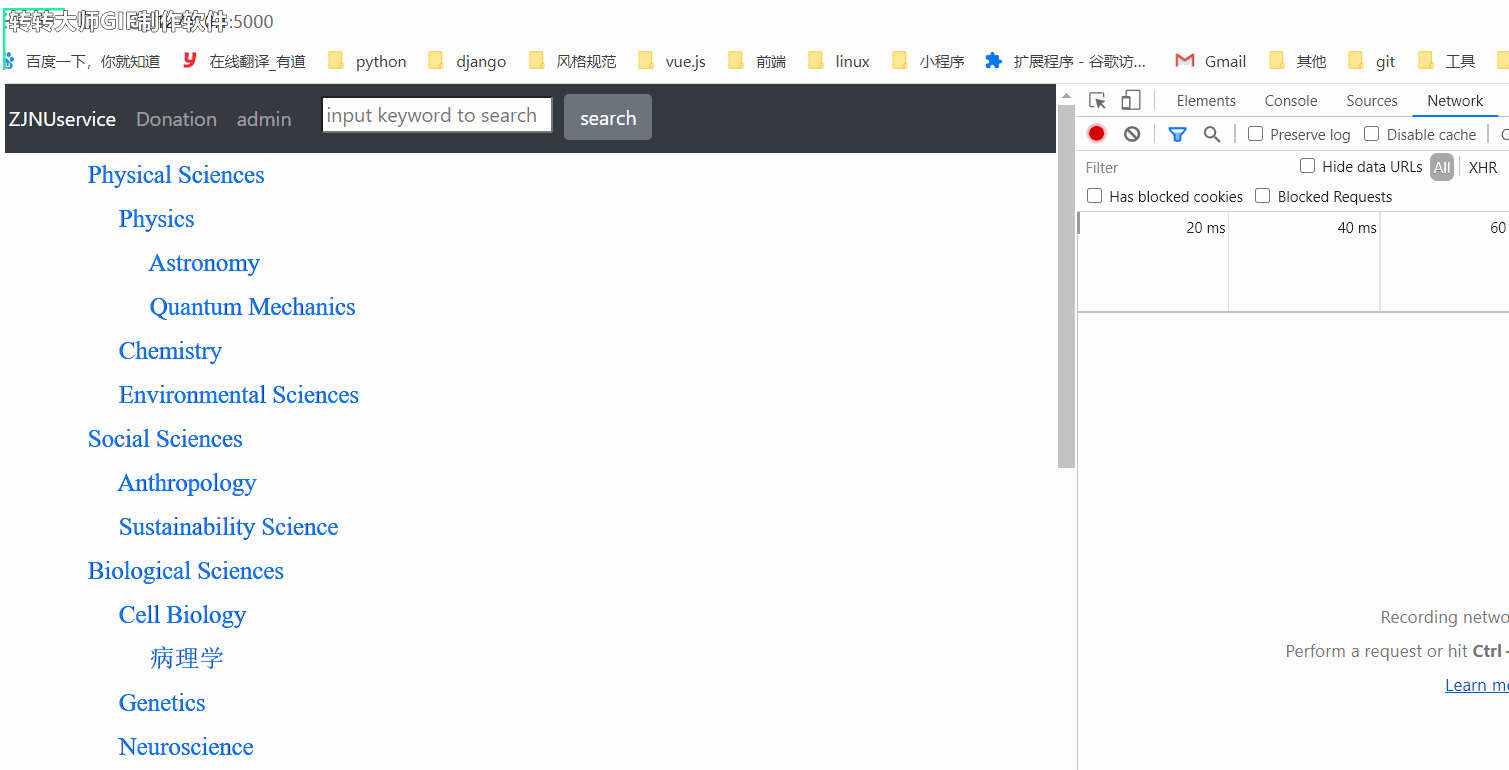Check the Disable cache option
Image resolution: width=1509 pixels, height=770 pixels.
coord(1372,134)
